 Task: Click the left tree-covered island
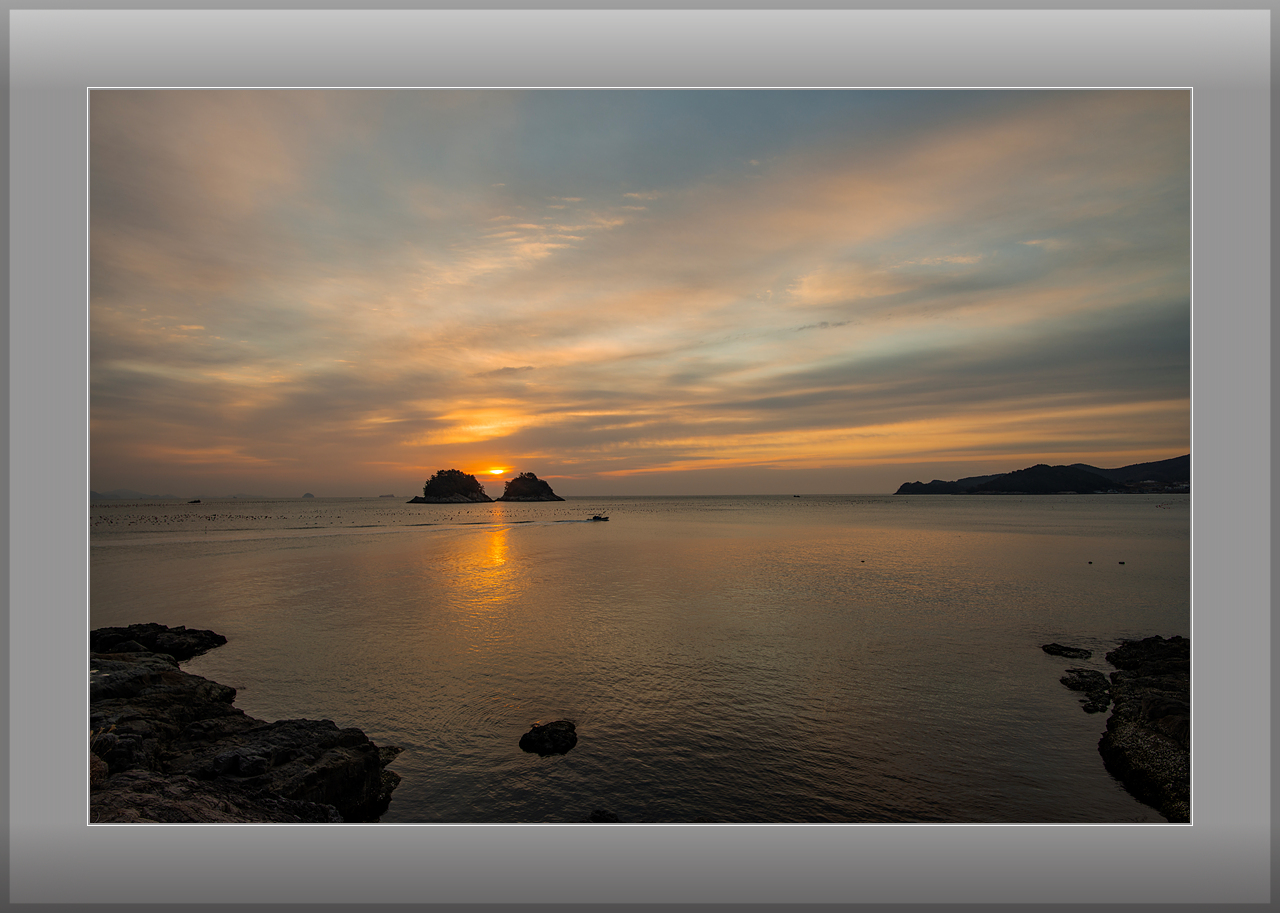451,487
